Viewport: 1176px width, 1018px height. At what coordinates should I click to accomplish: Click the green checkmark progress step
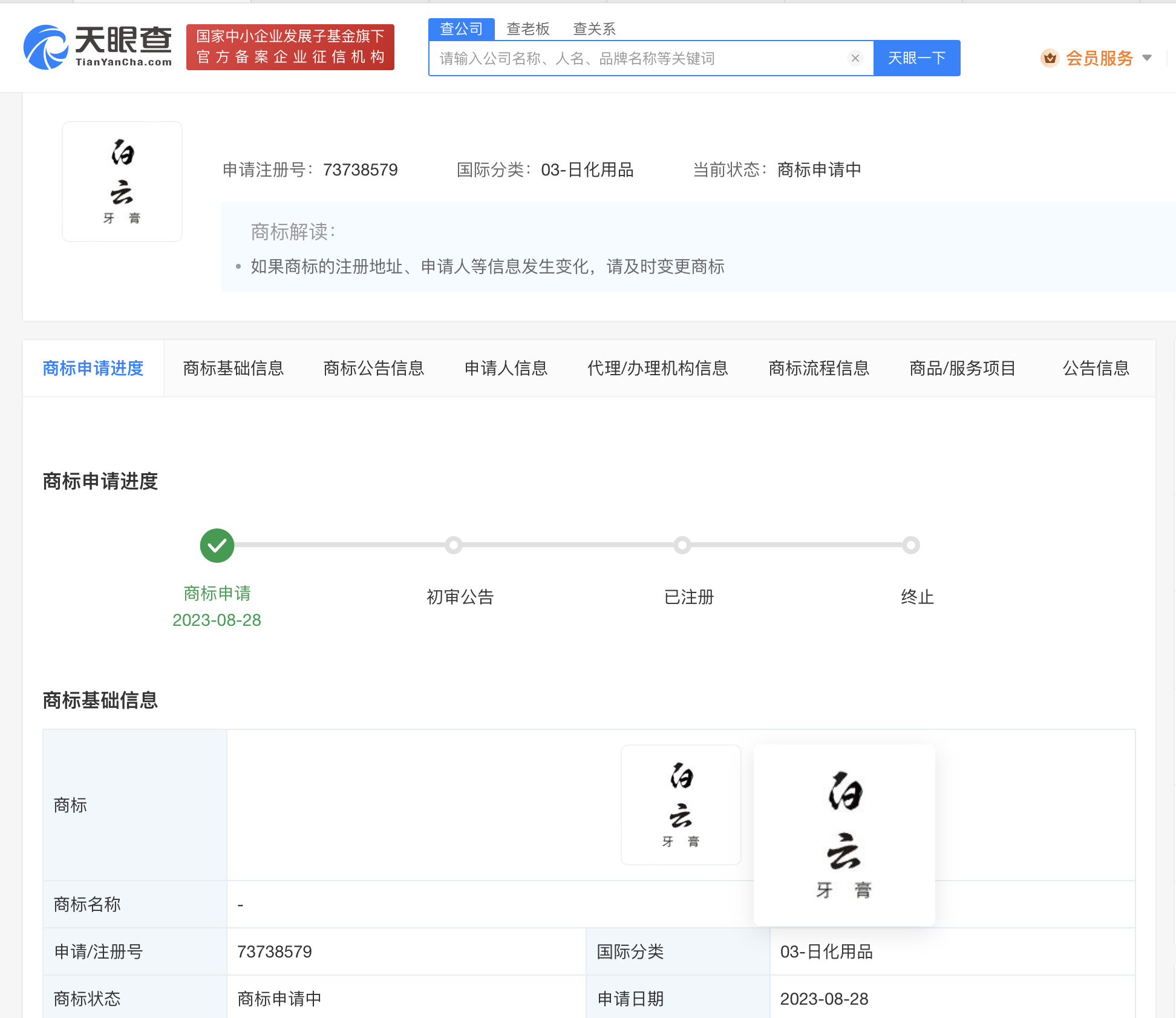[x=217, y=545]
